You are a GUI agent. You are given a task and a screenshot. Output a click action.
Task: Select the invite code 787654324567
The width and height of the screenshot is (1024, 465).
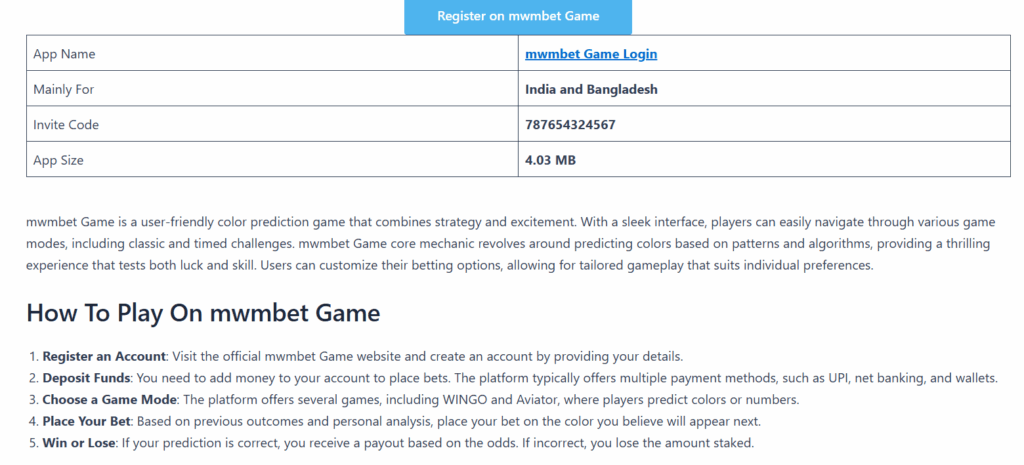[570, 125]
